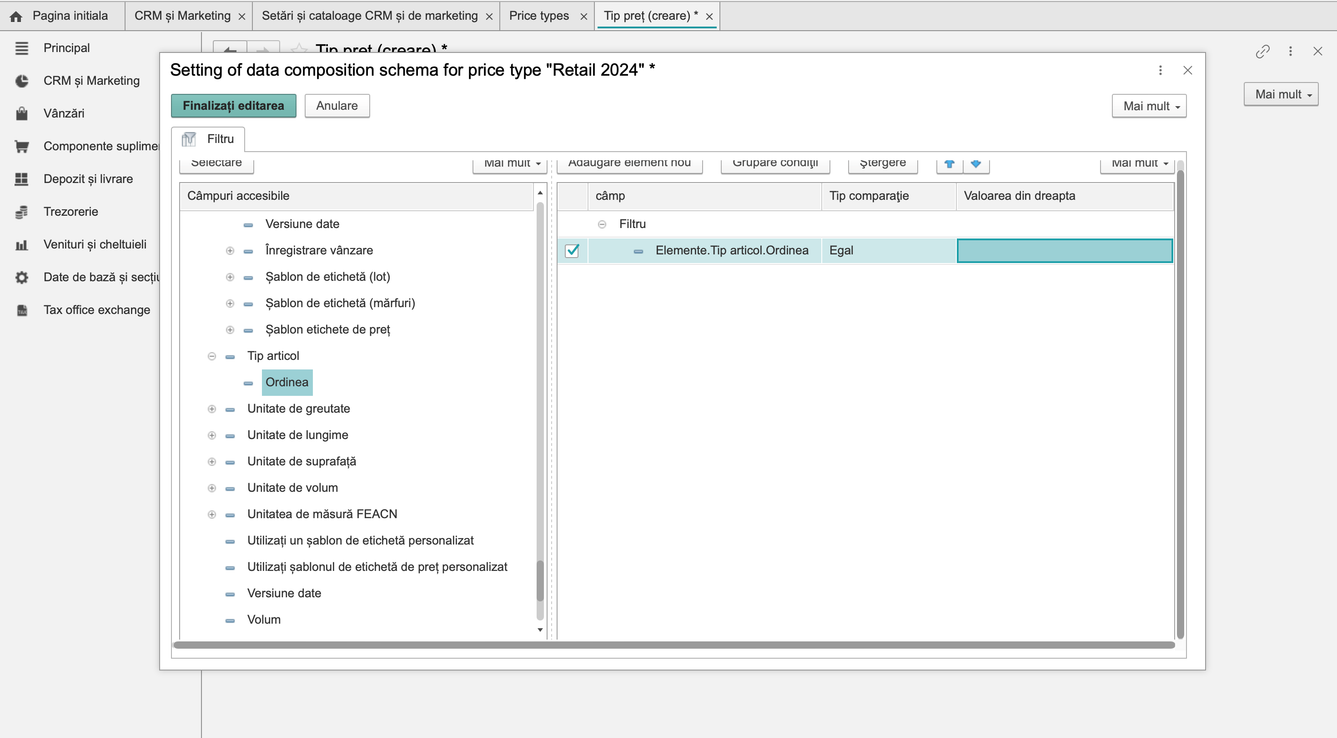The image size is (1337, 738).
Task: Open the Mai mult dropdown beside Anulare
Action: (x=1149, y=106)
